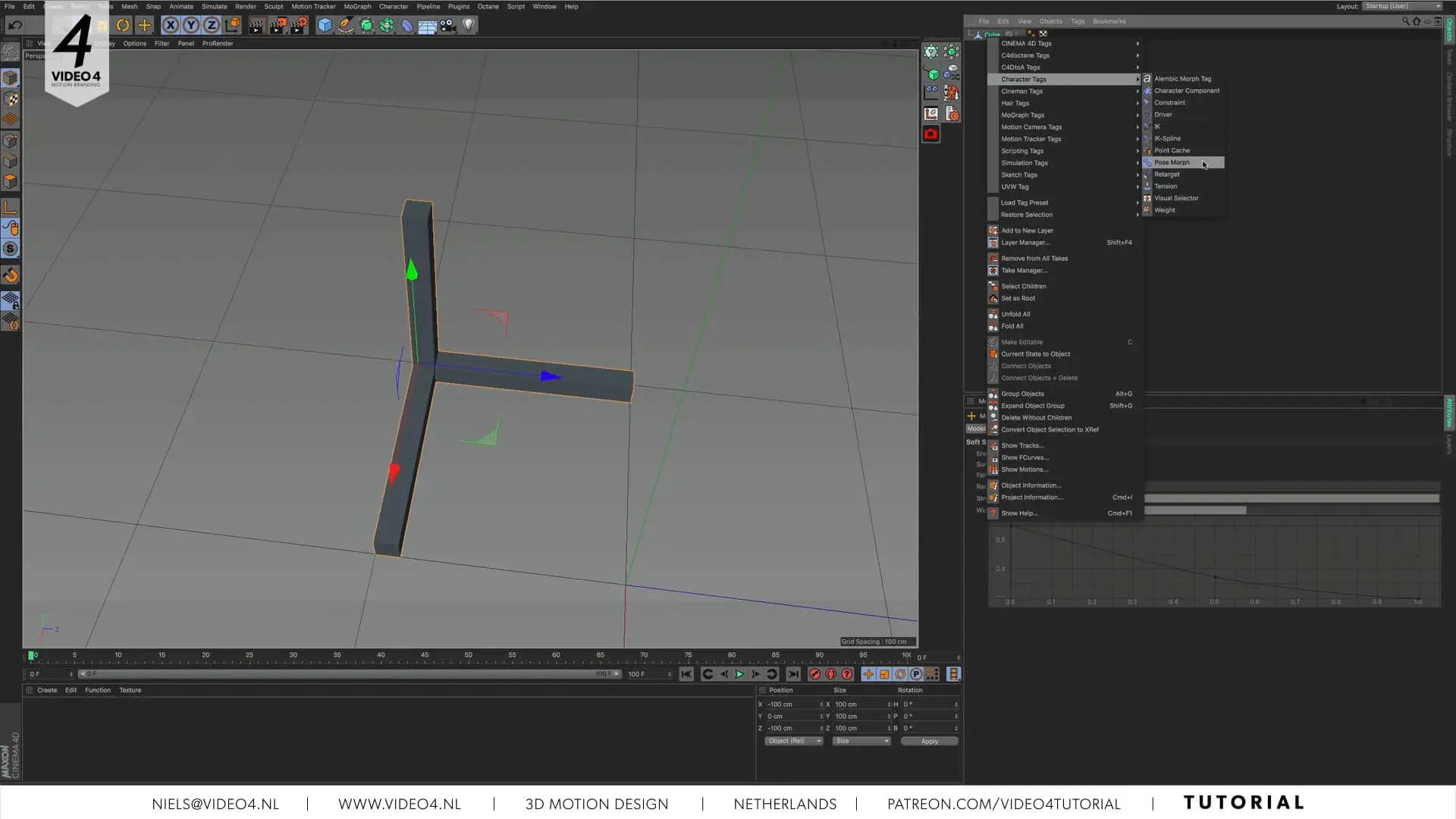Open the Size mode dropdown
Screen dimensions: 1456x819
[x=861, y=741]
